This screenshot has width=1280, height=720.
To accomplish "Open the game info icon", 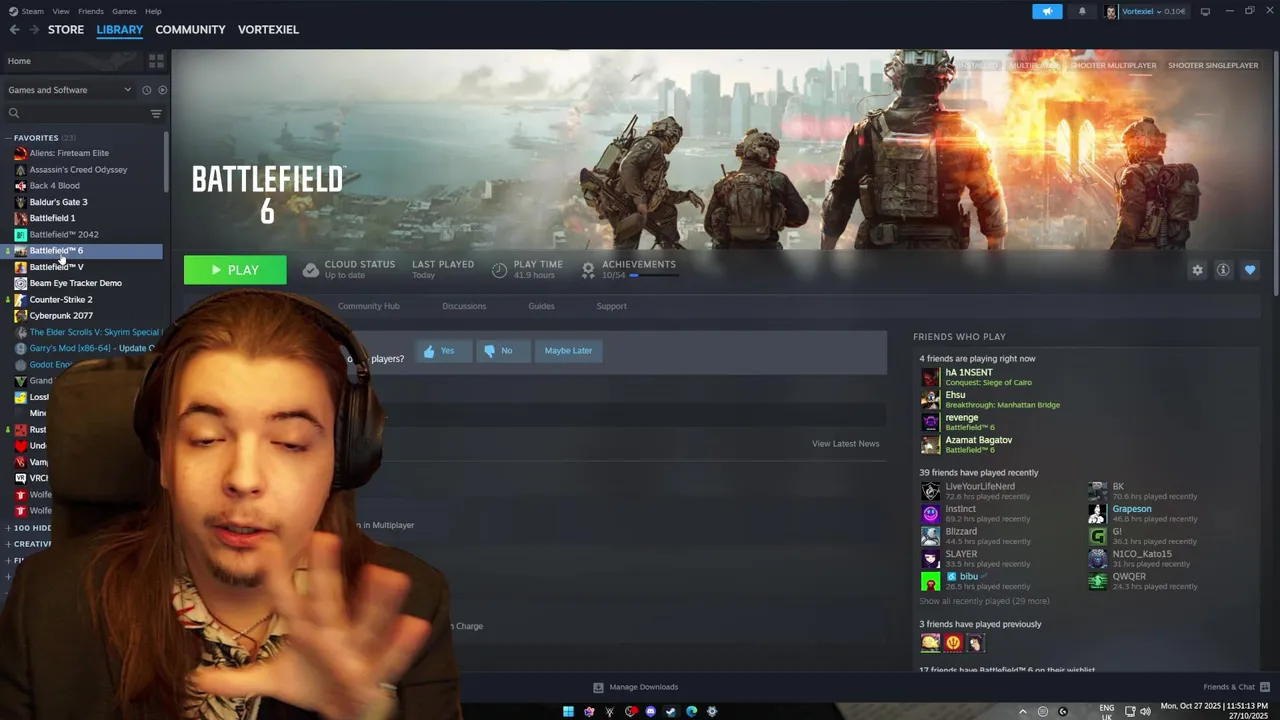I will click(x=1223, y=270).
